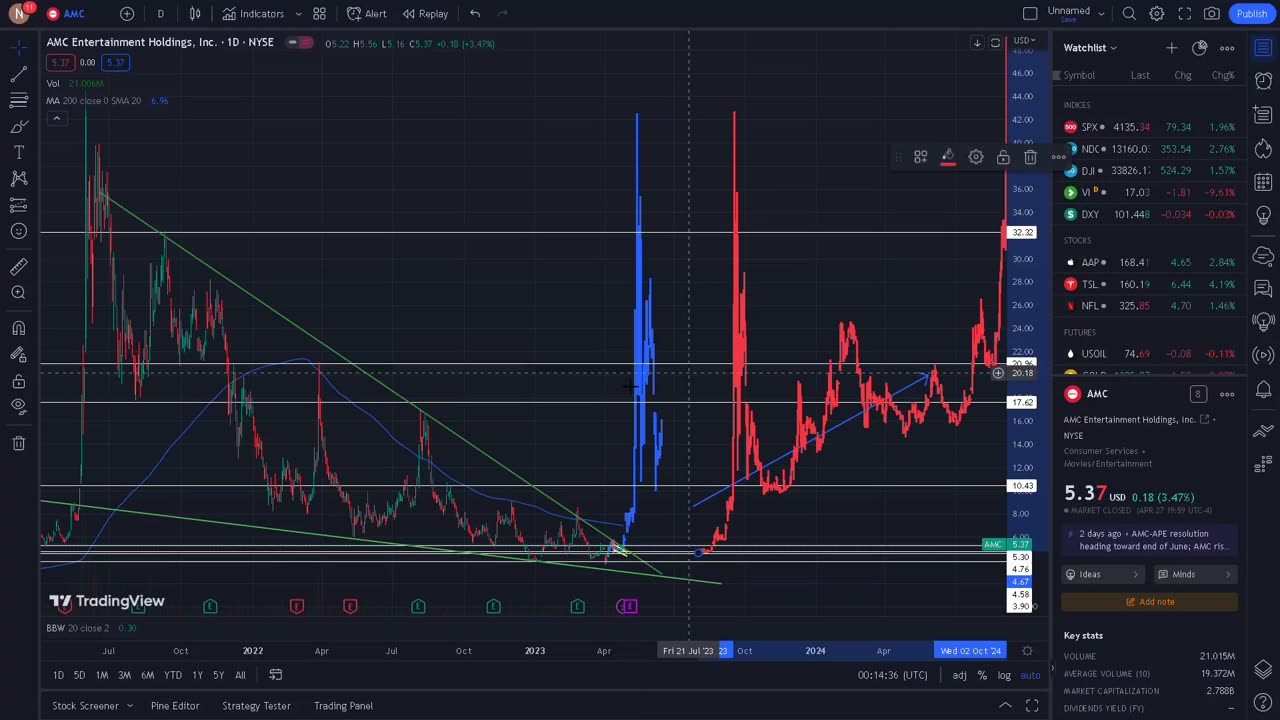The width and height of the screenshot is (1280, 720).
Task: Open the USD currency dropdown
Action: coord(1025,41)
